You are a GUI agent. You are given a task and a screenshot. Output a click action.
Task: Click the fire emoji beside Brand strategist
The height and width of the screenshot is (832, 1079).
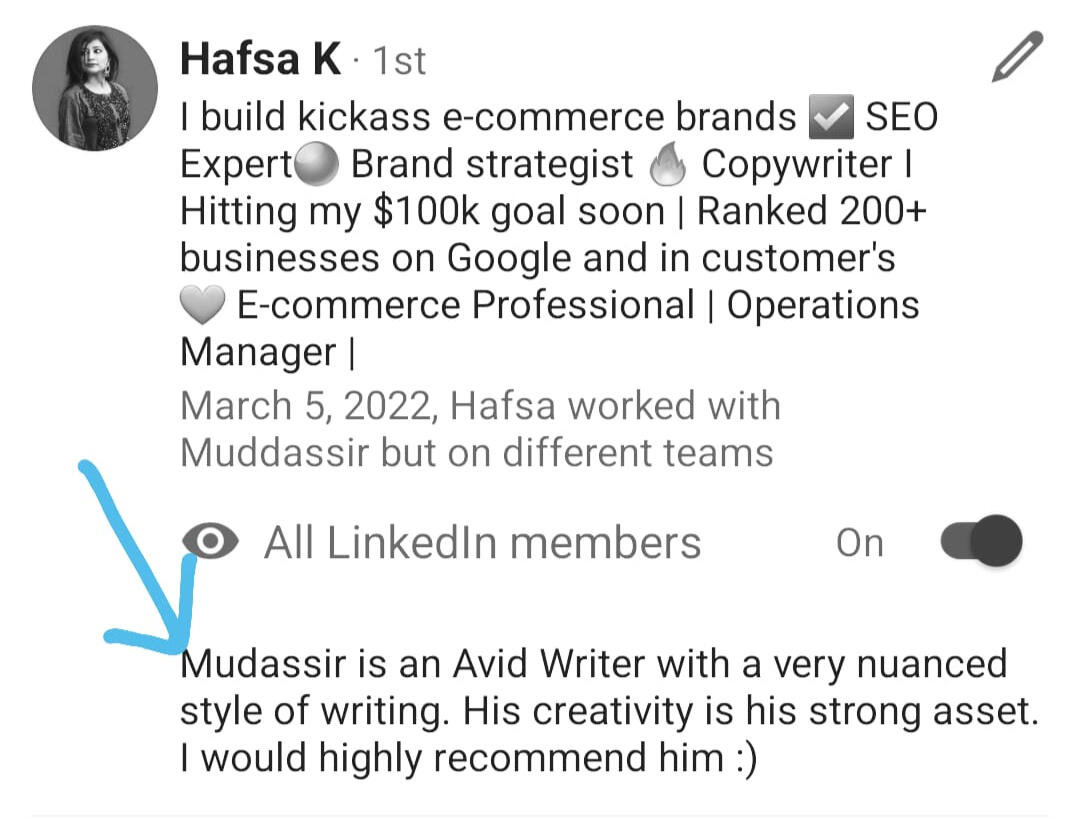pos(667,166)
